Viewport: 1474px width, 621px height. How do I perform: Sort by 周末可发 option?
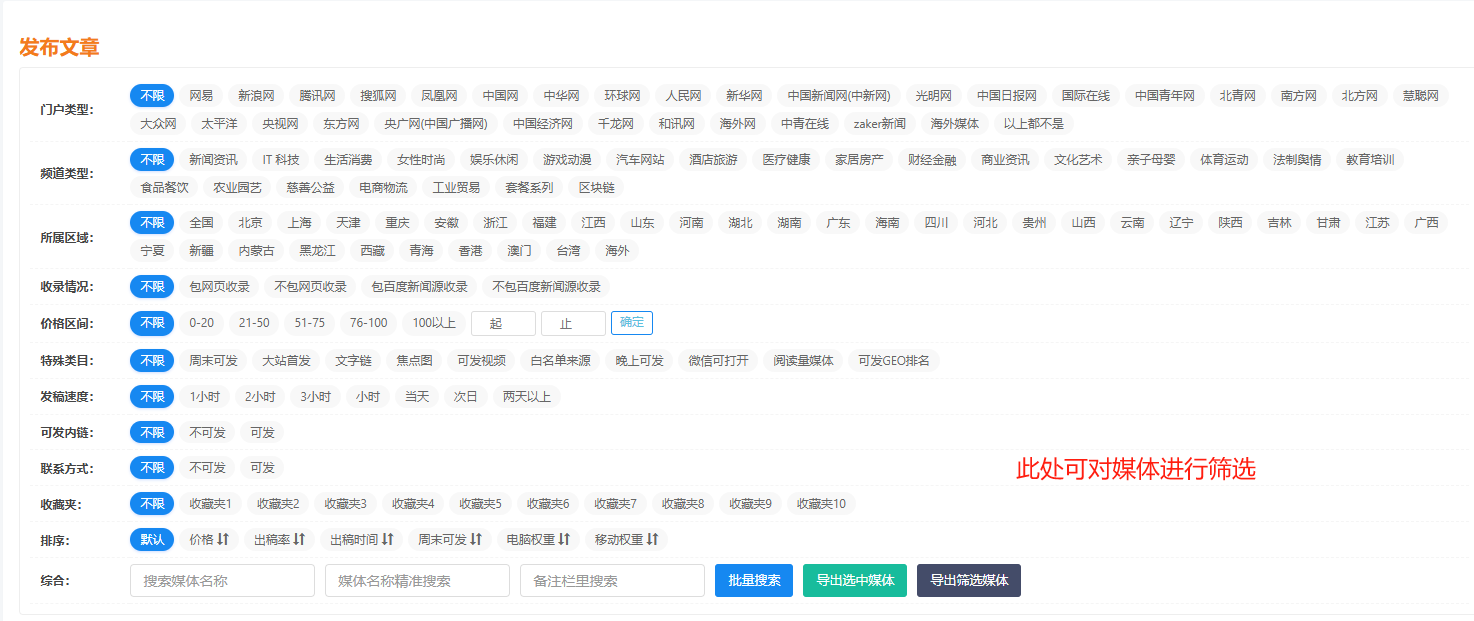coord(450,540)
